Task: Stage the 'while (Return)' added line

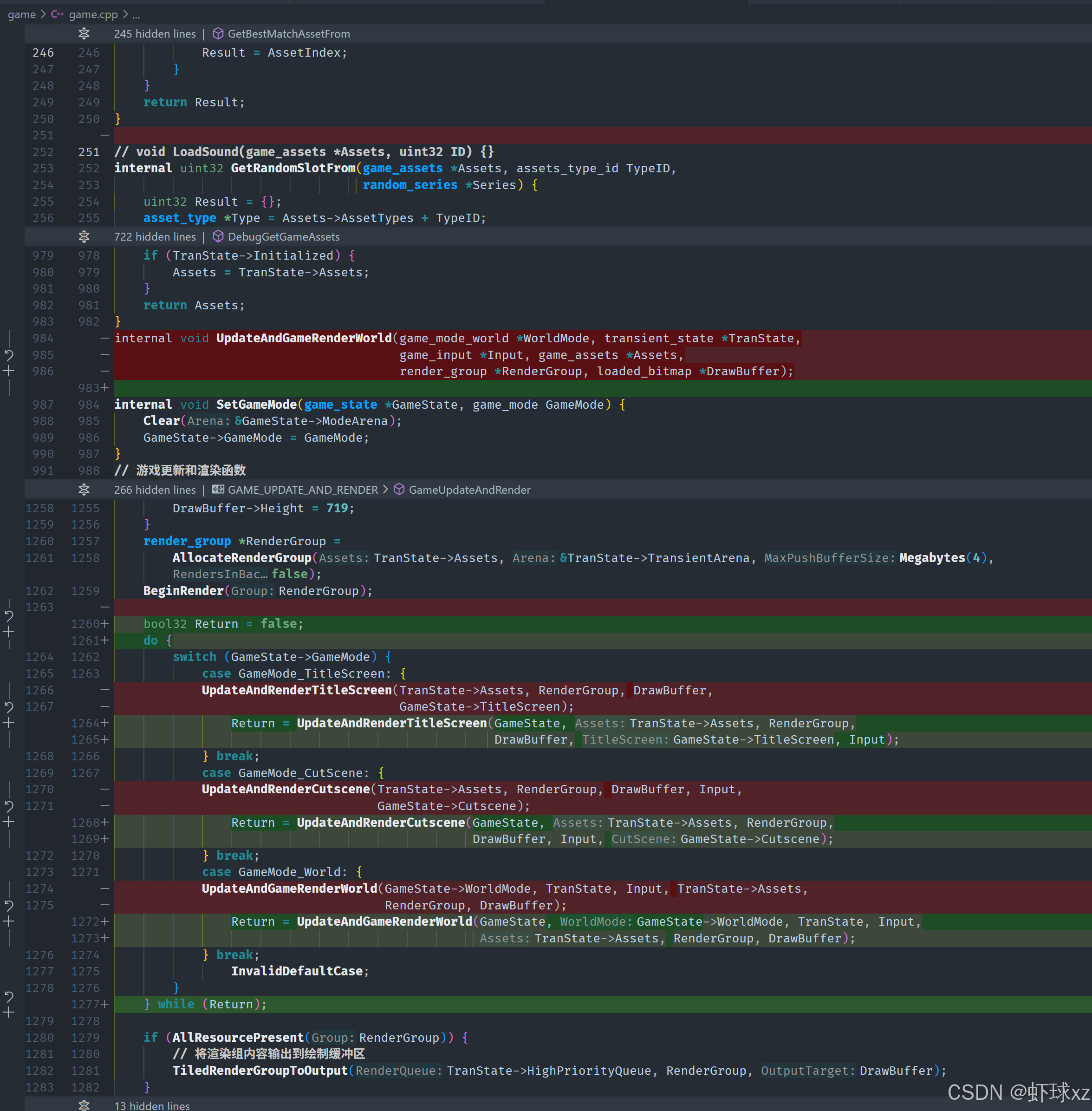Action: [9, 1012]
